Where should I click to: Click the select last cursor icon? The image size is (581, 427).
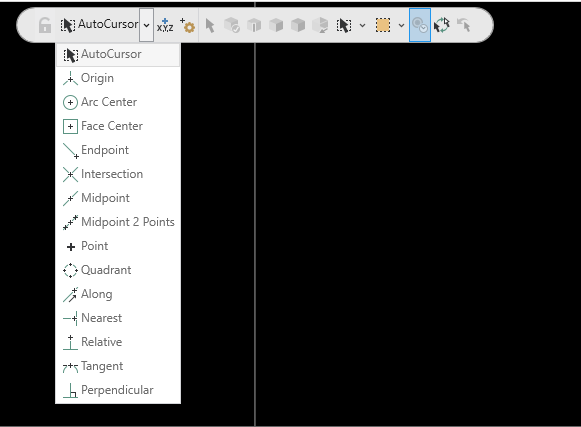click(464, 25)
